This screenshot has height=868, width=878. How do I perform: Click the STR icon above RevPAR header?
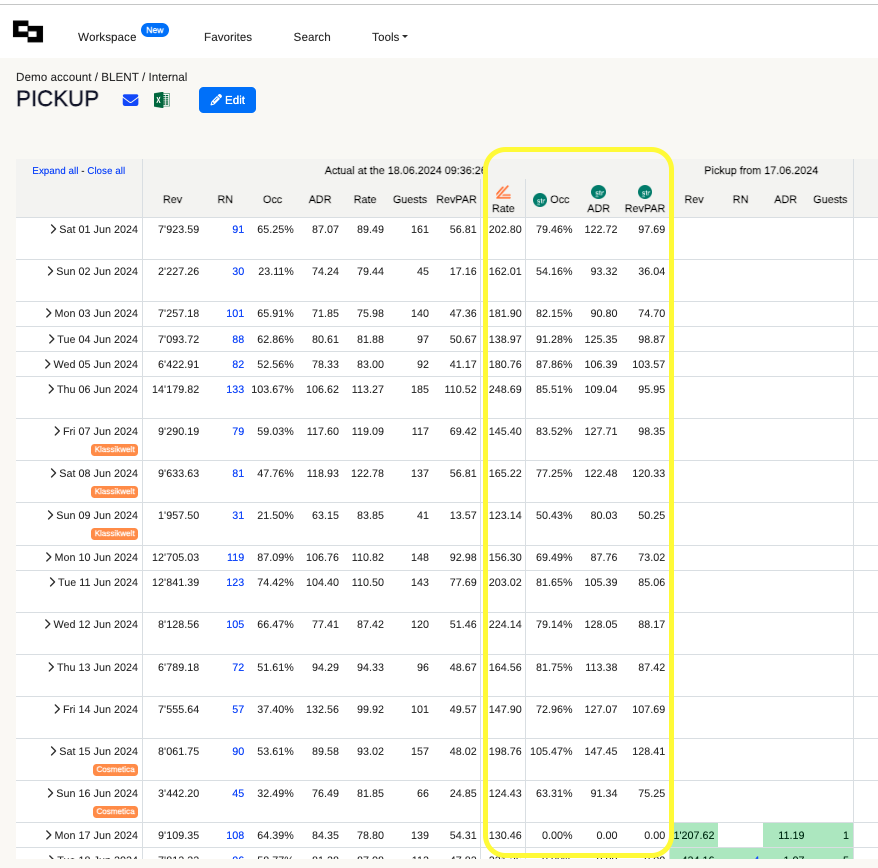click(x=645, y=193)
